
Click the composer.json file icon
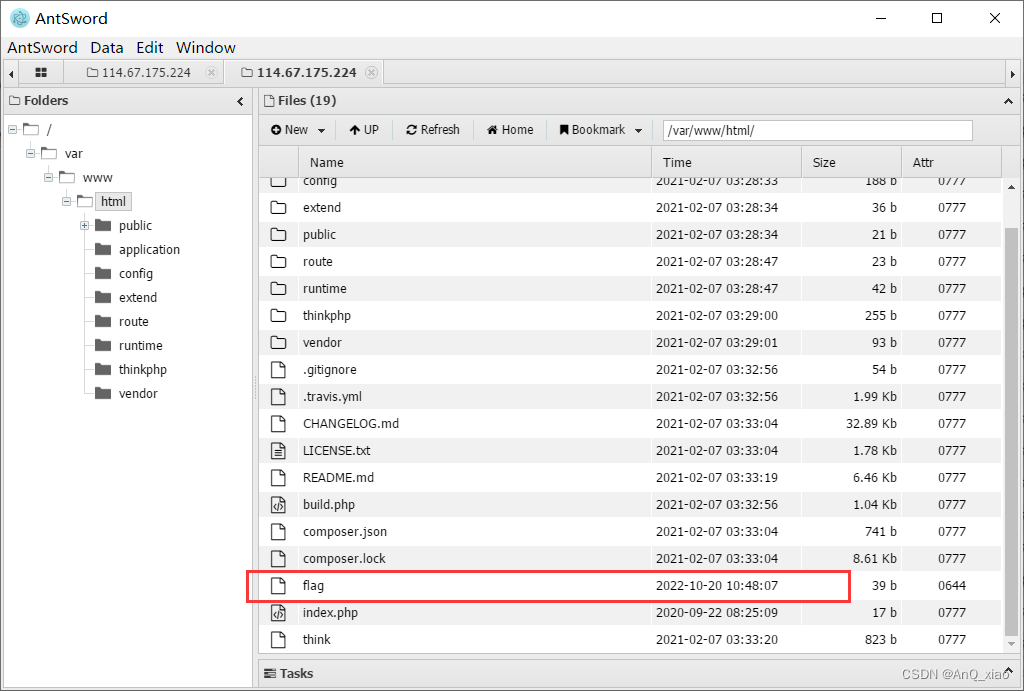278,532
